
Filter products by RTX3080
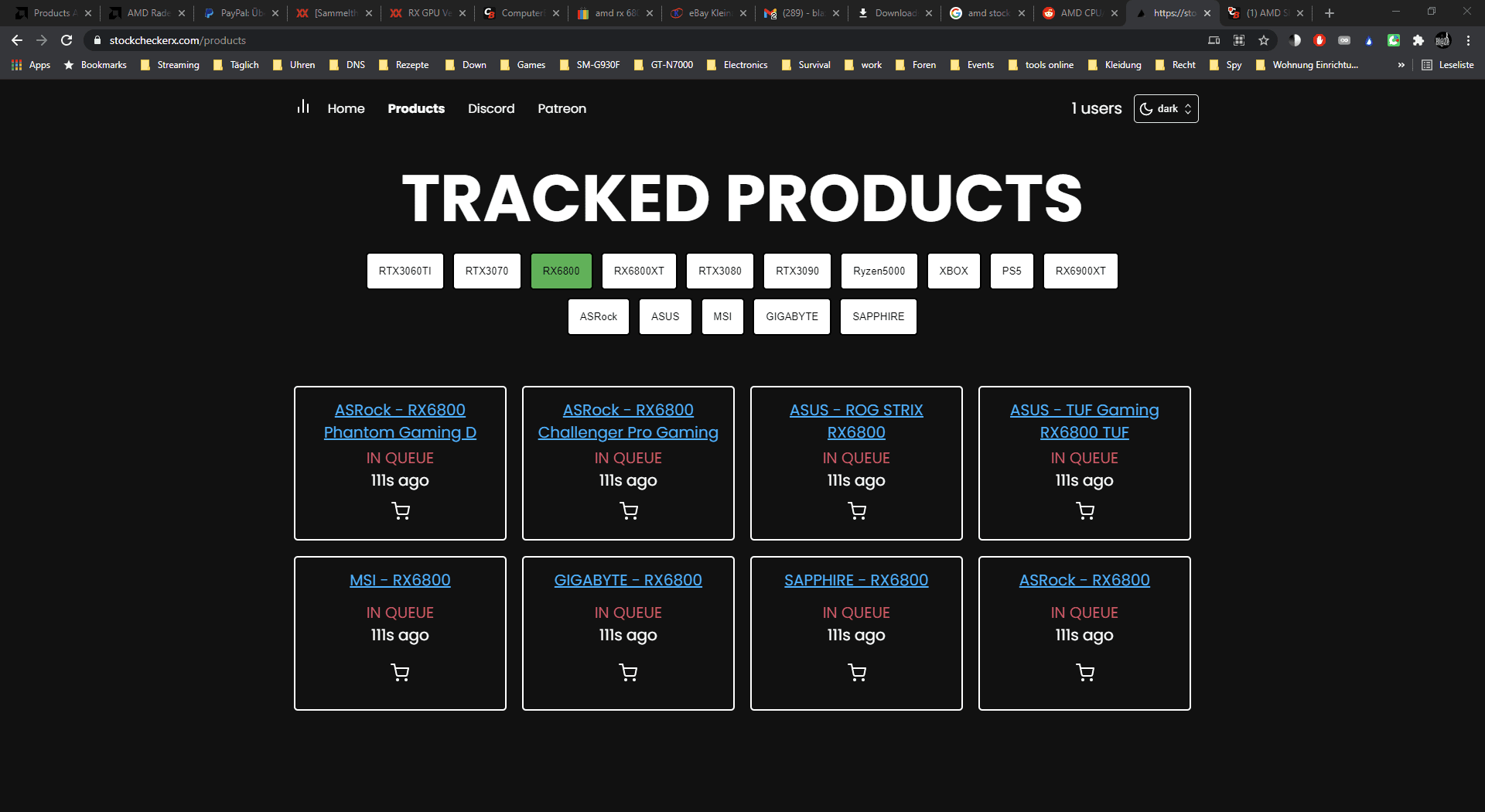point(720,271)
